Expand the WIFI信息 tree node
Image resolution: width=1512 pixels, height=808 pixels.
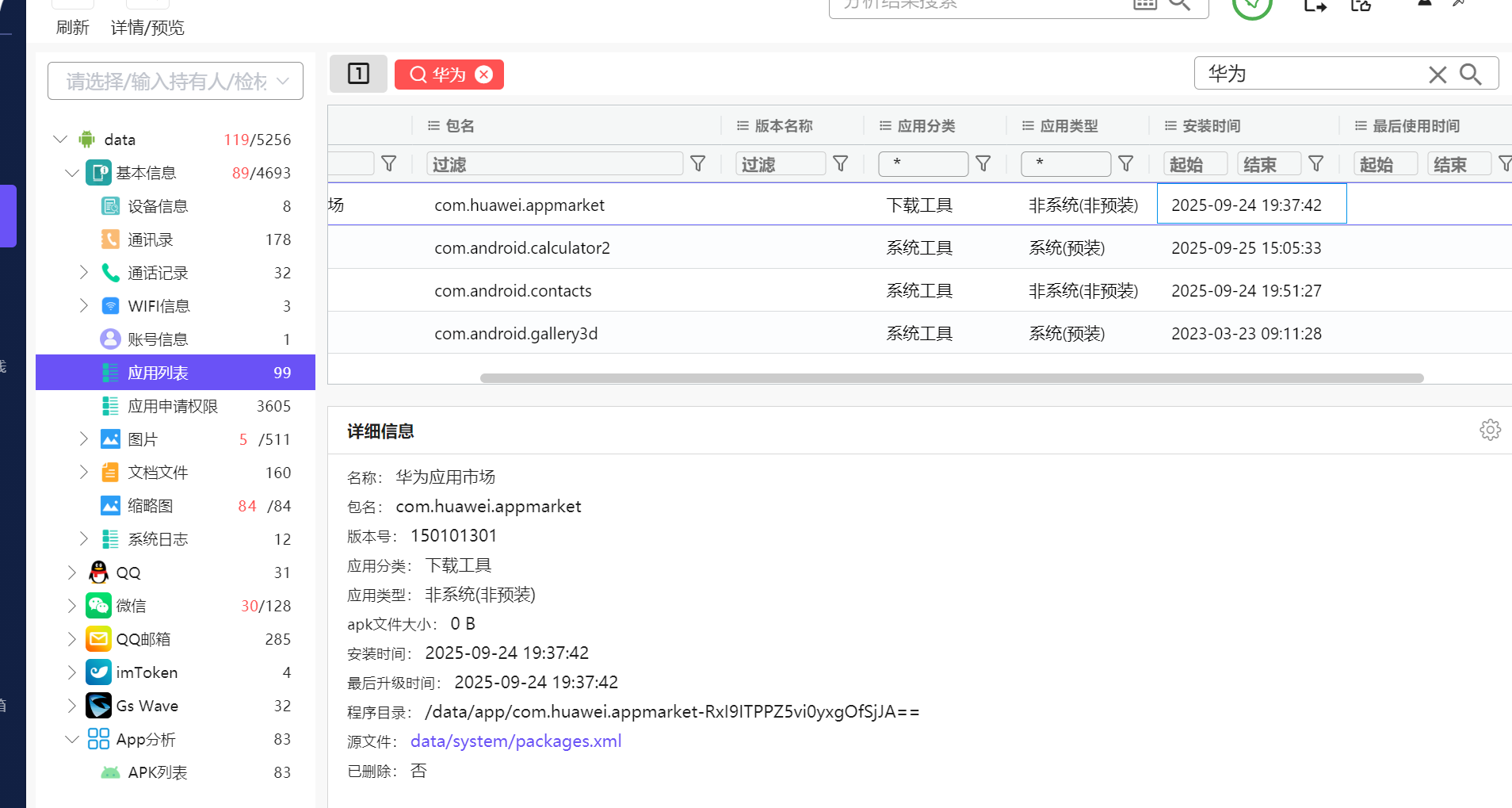click(84, 306)
